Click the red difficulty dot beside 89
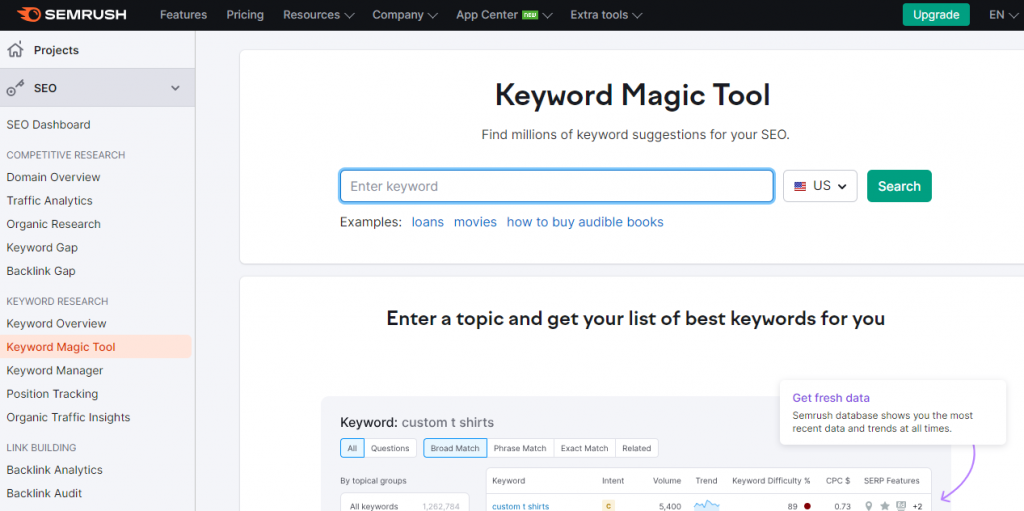1024x511 pixels. click(x=807, y=506)
